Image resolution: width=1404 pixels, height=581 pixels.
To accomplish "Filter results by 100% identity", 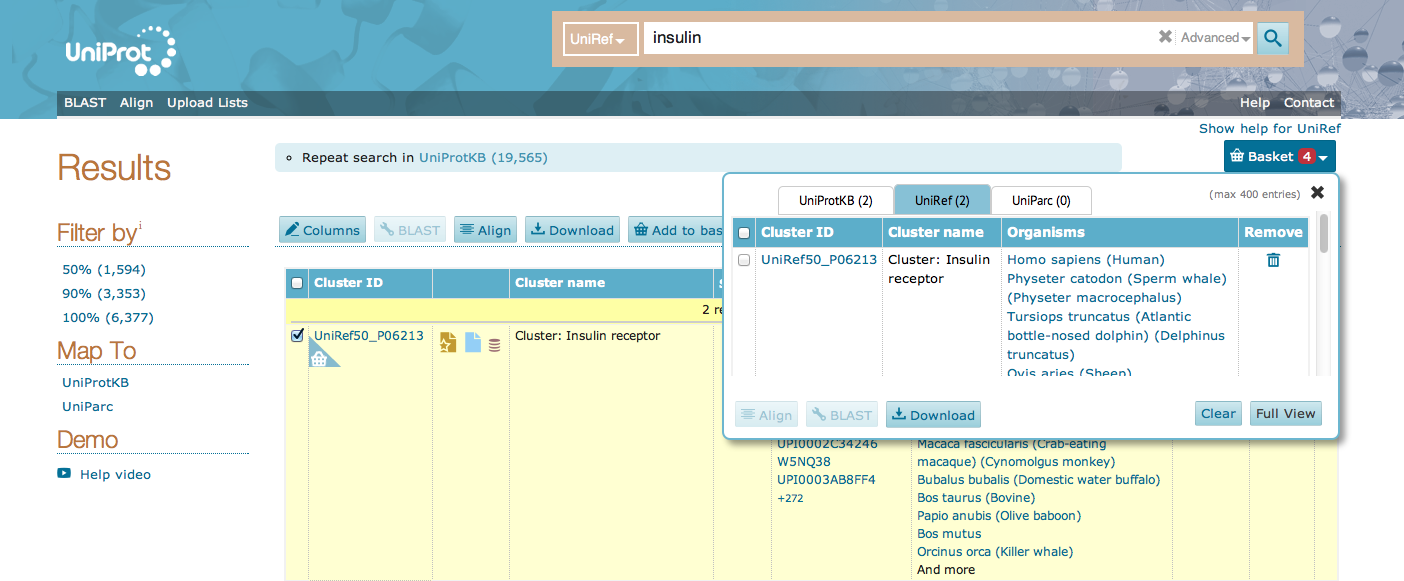I will 108,318.
